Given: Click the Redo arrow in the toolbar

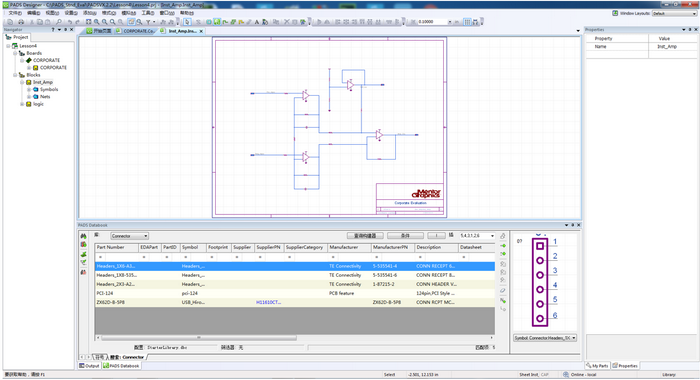Looking at the screenshot, I should (77, 22).
